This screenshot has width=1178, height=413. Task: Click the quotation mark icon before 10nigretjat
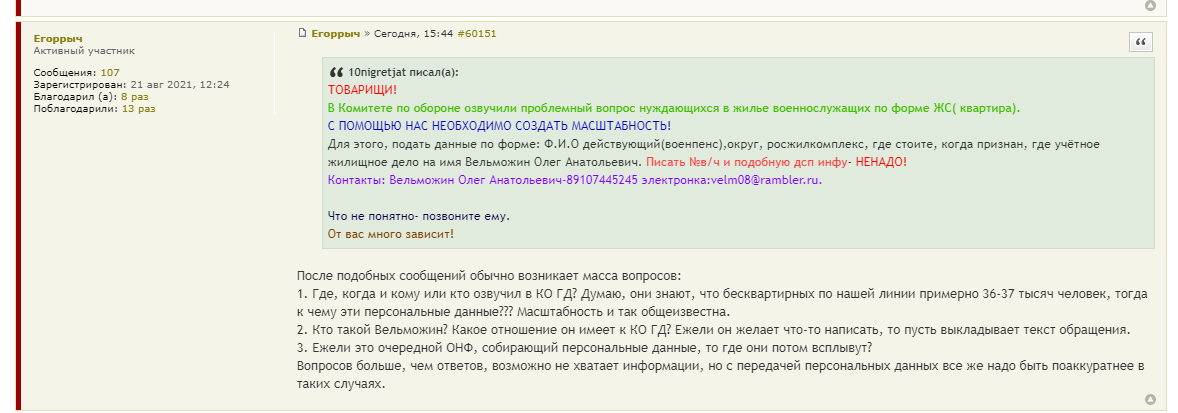336,73
